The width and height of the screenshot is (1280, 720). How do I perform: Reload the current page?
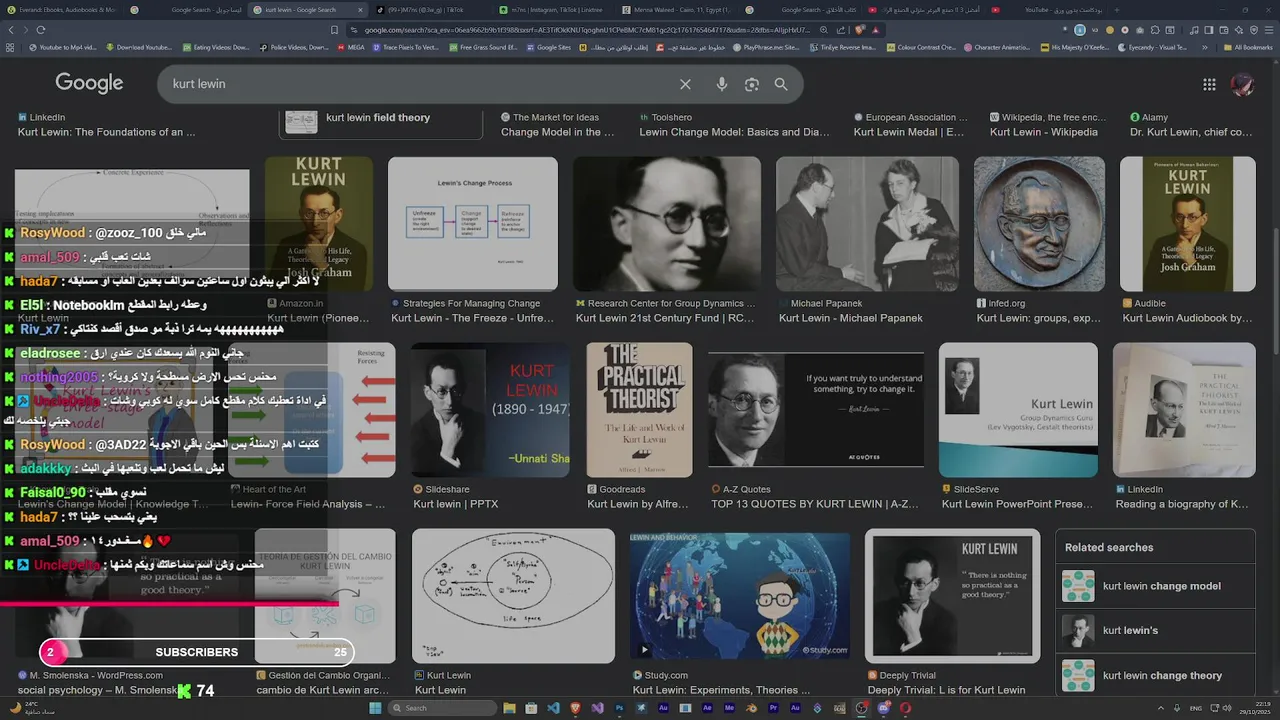(x=41, y=30)
